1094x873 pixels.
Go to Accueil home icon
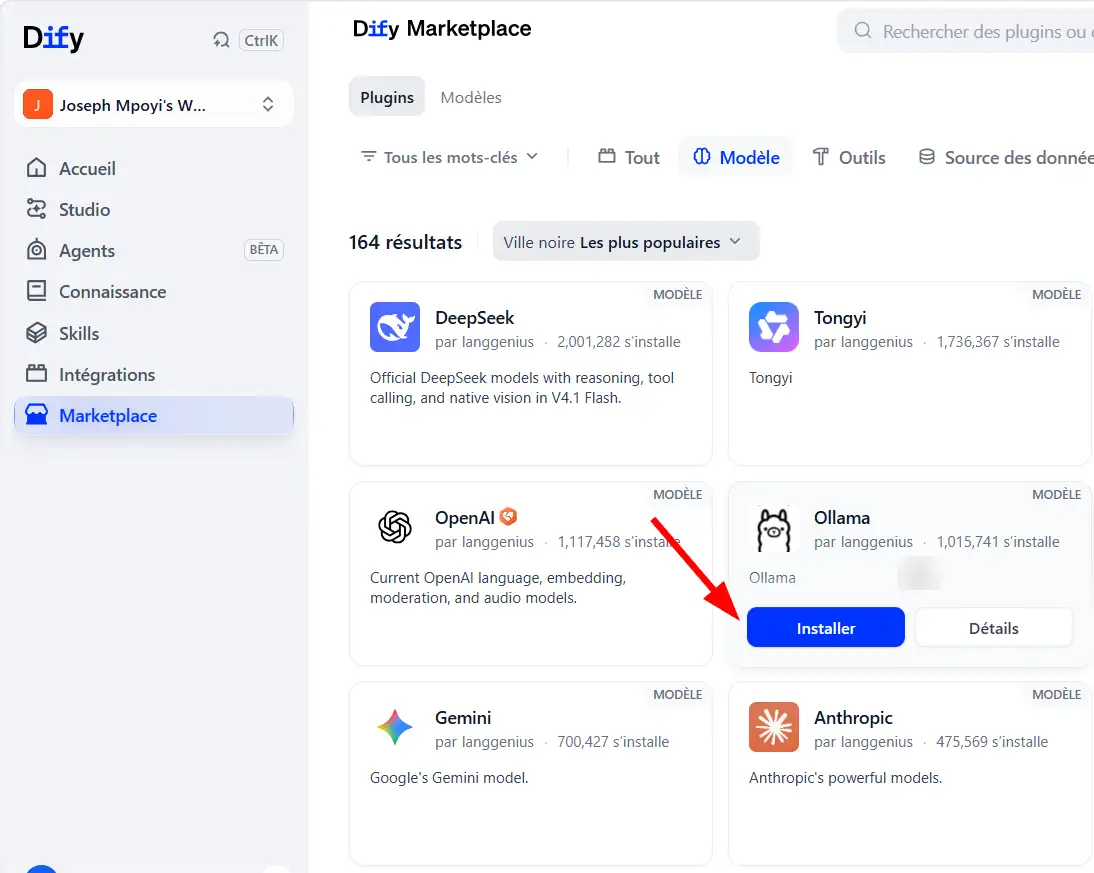point(36,168)
